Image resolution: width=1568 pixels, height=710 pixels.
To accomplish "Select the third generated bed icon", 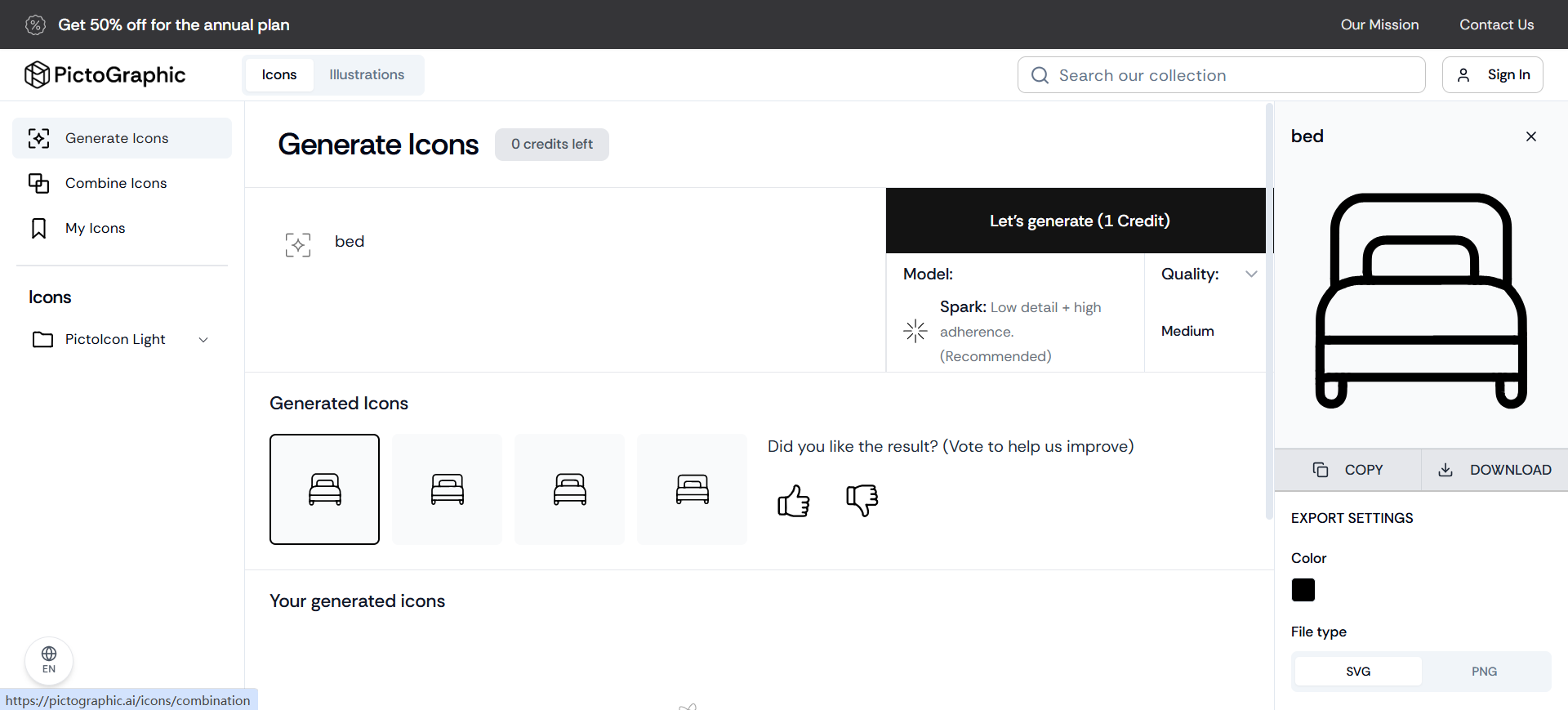I will pyautogui.click(x=569, y=489).
